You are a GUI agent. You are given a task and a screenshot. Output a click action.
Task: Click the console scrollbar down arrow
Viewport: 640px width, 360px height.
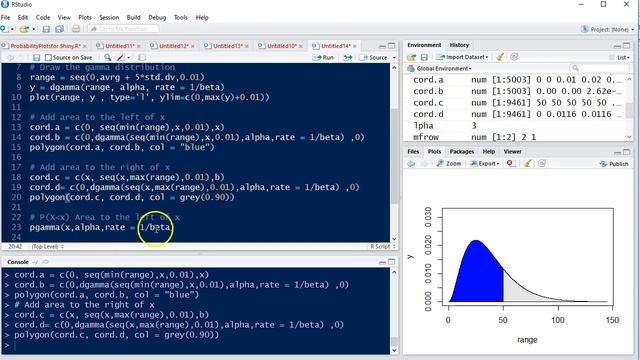394,350
